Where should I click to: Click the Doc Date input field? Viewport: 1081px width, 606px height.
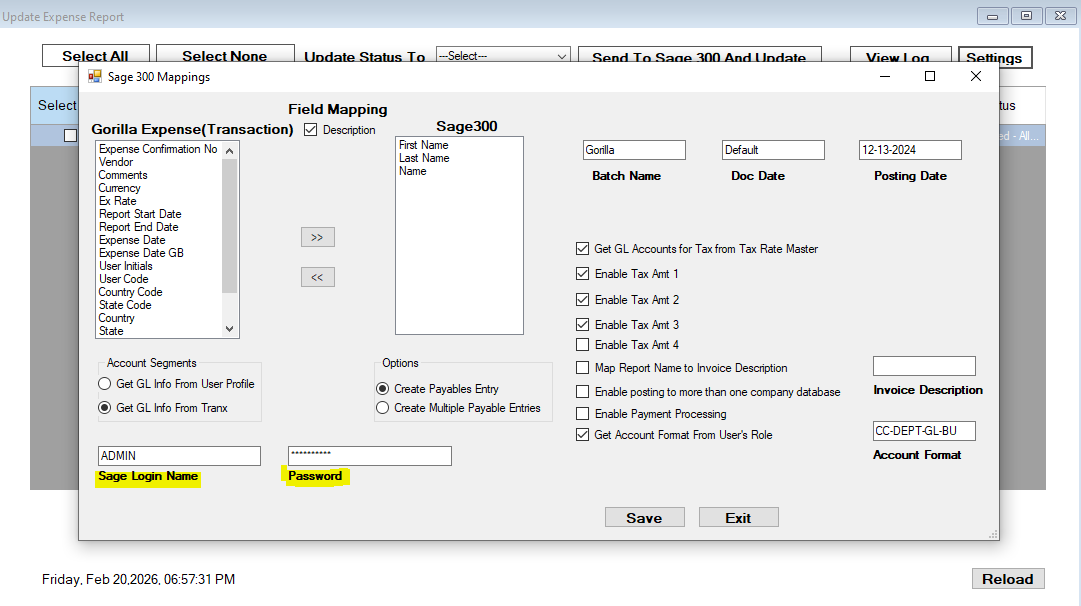pyautogui.click(x=773, y=150)
